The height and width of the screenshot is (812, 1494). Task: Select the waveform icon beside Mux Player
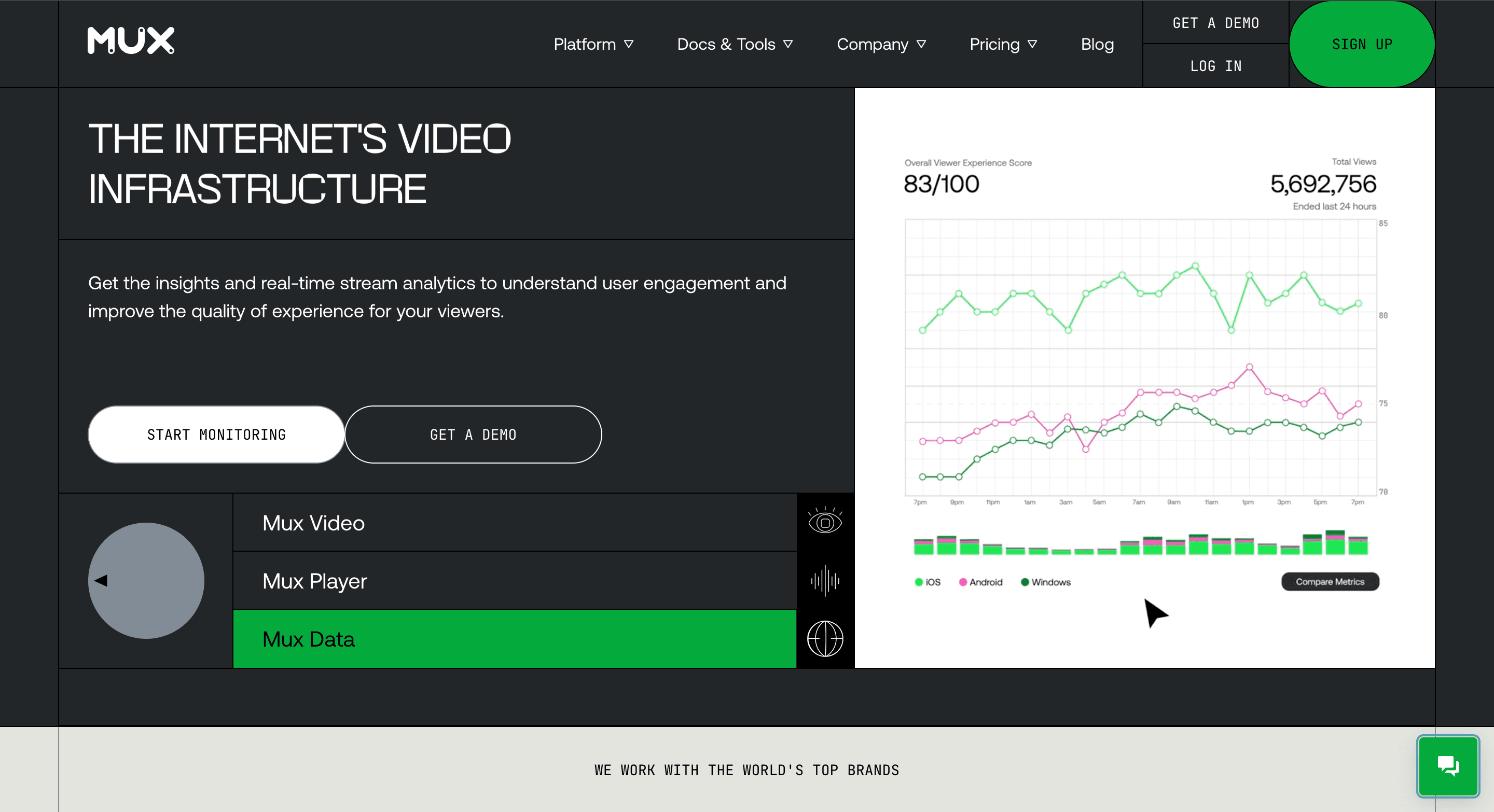click(x=825, y=581)
